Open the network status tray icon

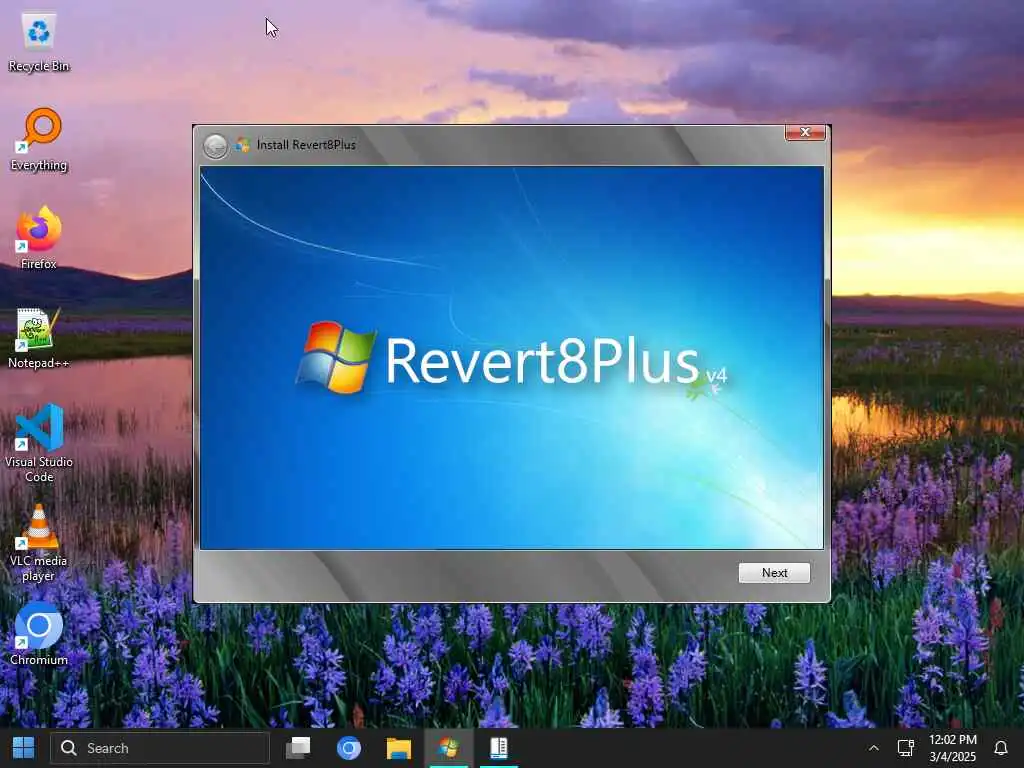905,748
